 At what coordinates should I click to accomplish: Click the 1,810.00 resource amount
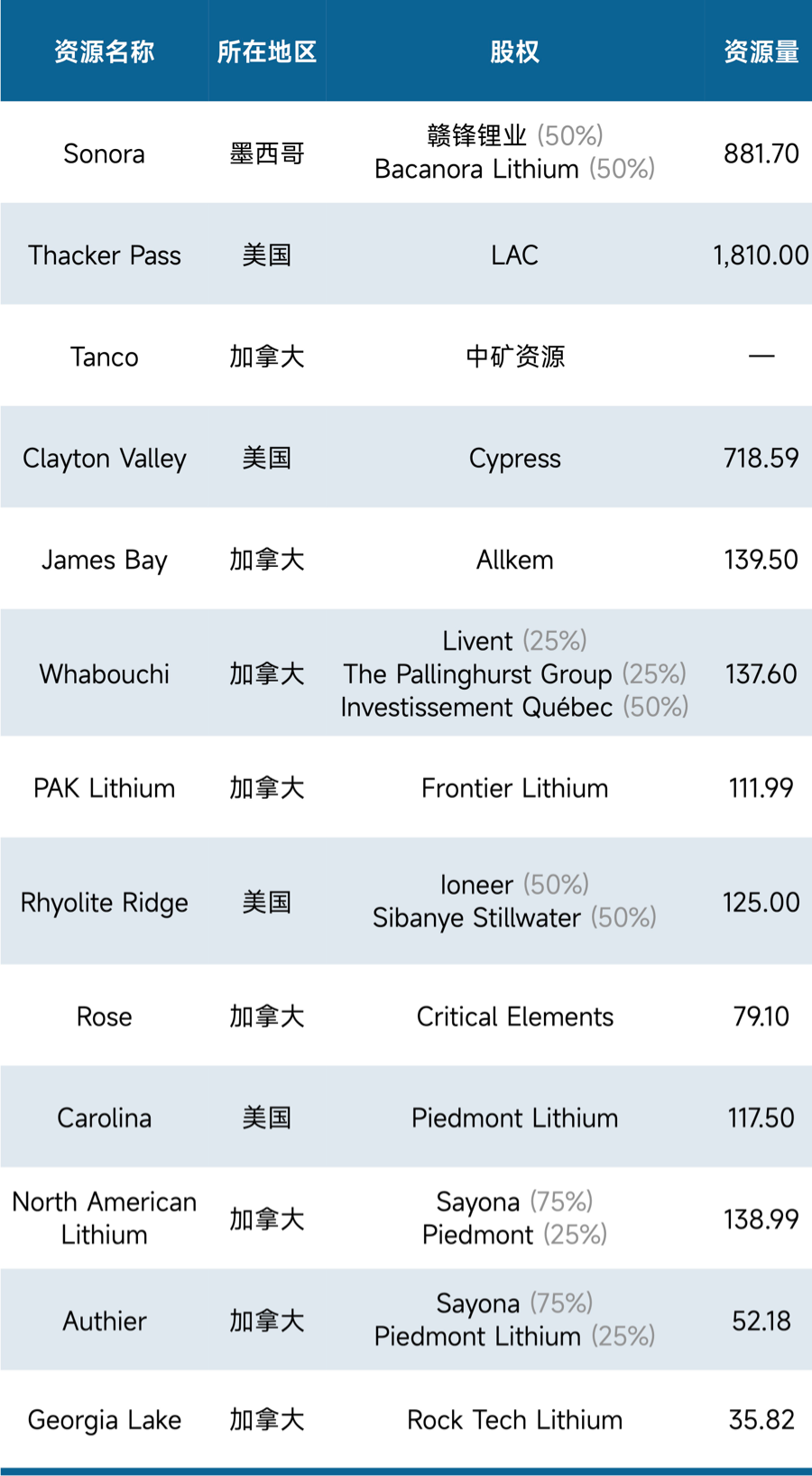click(761, 255)
